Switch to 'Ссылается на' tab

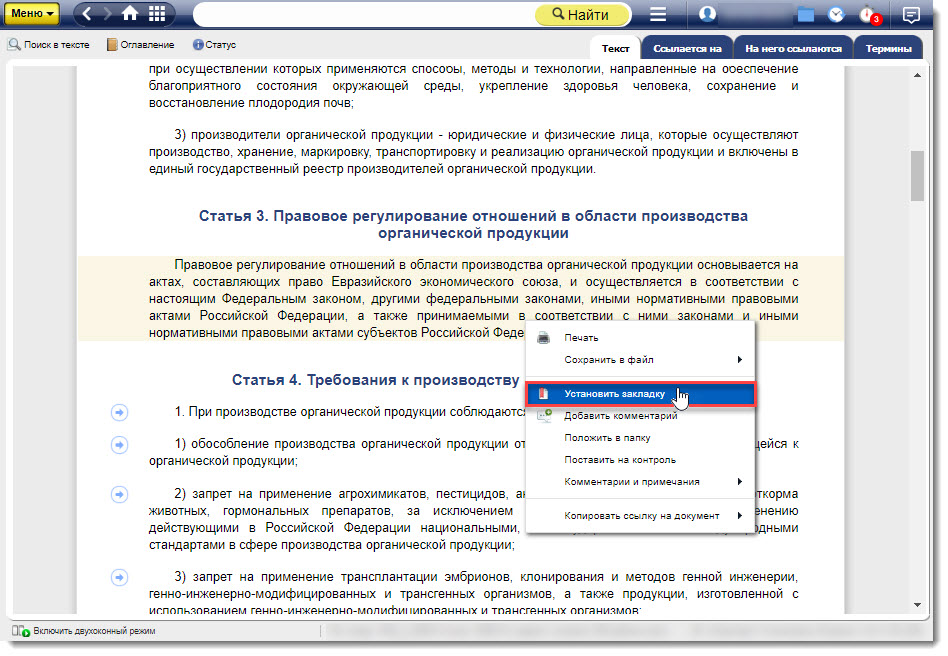(x=686, y=48)
